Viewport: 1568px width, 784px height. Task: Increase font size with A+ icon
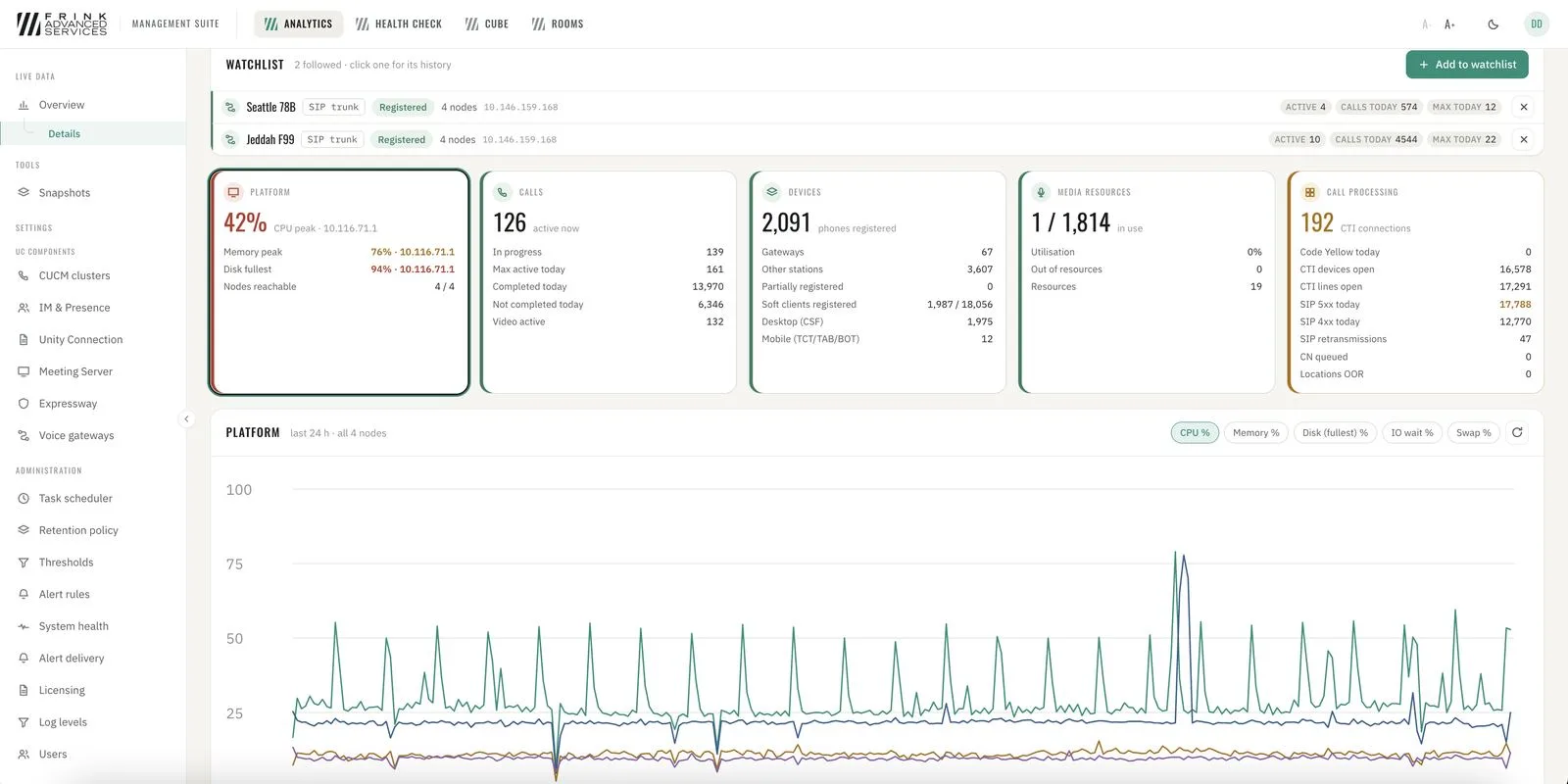point(1449,24)
